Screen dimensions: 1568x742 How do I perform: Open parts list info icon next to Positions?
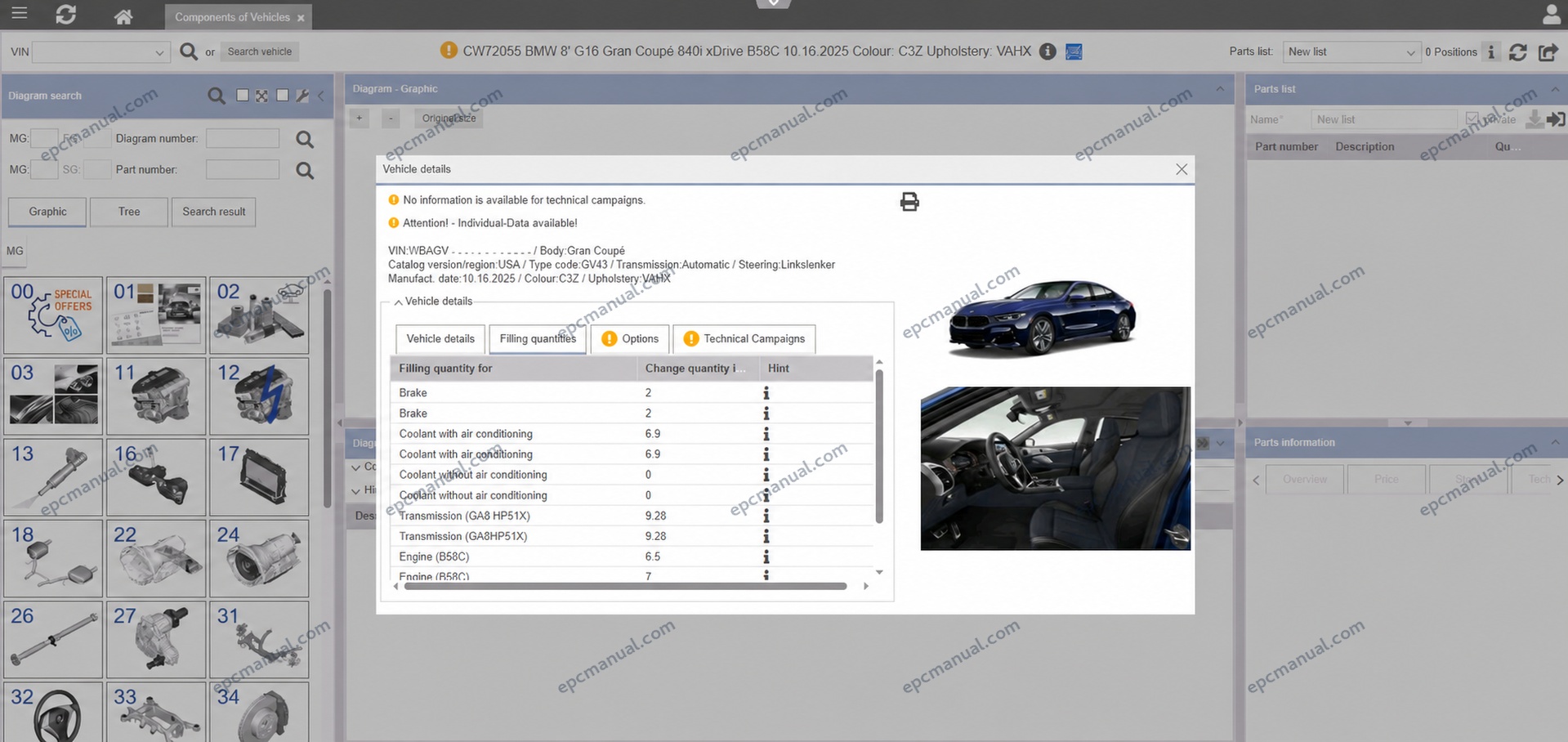click(x=1491, y=51)
